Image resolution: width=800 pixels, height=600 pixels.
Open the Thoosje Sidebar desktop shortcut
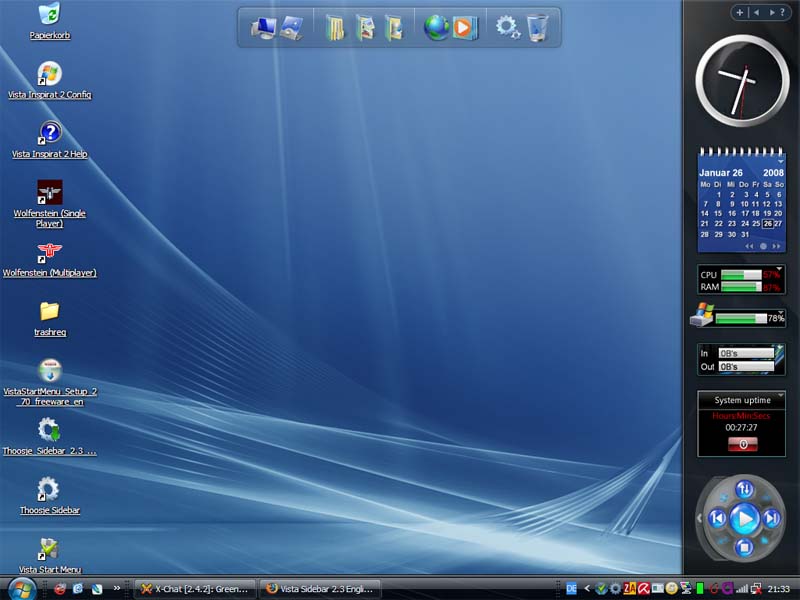(x=49, y=490)
